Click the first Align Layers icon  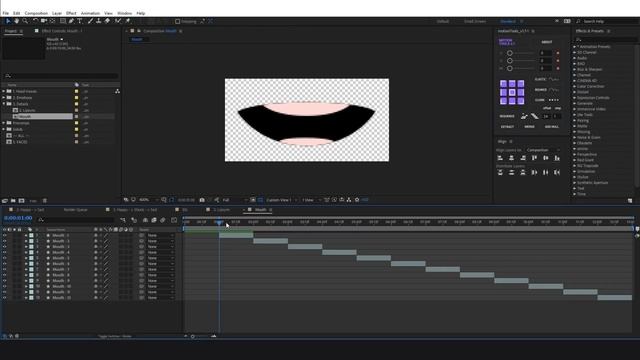500,158
